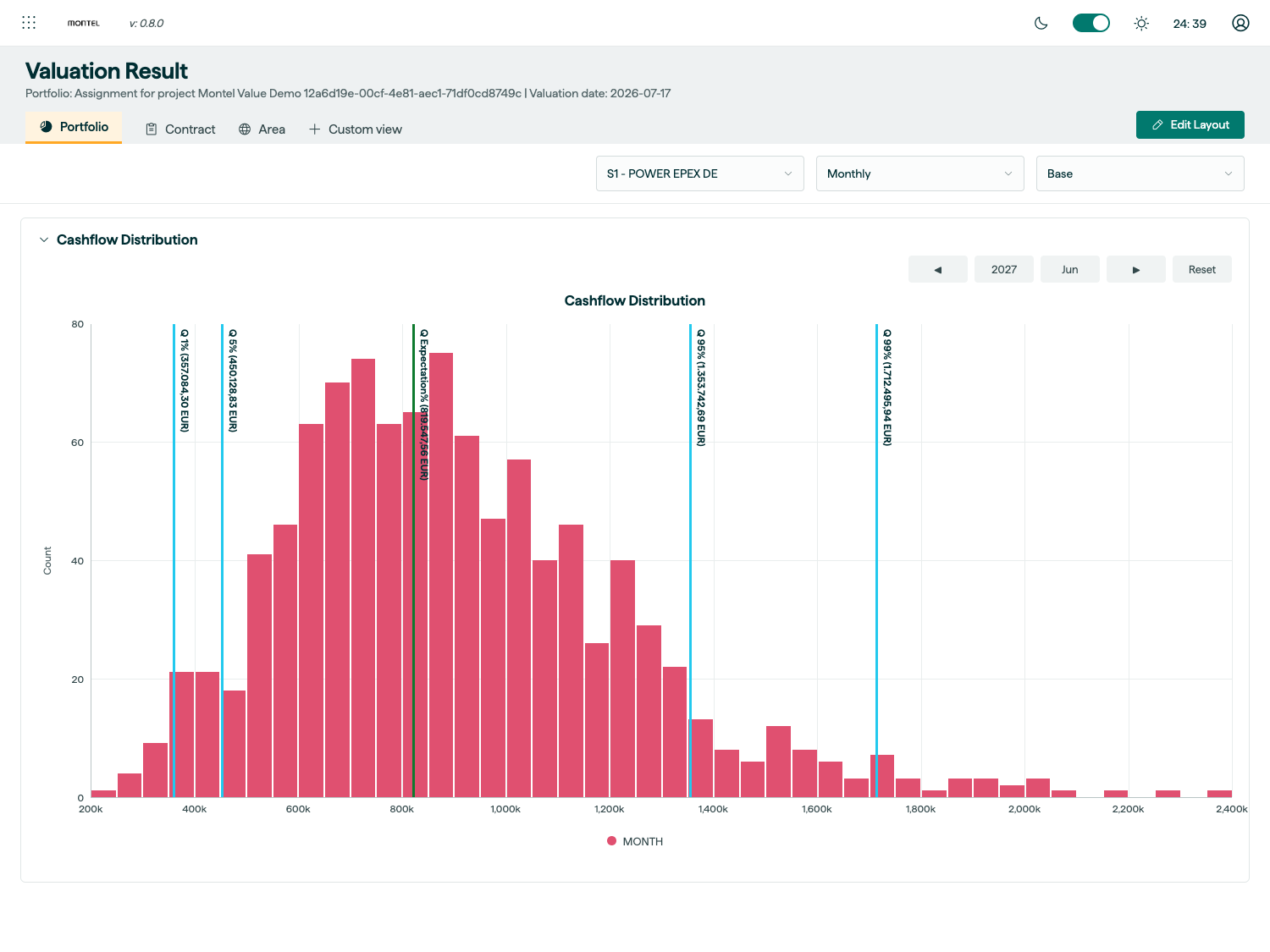
Task: Toggle the MONTH legend series
Action: 634,841
